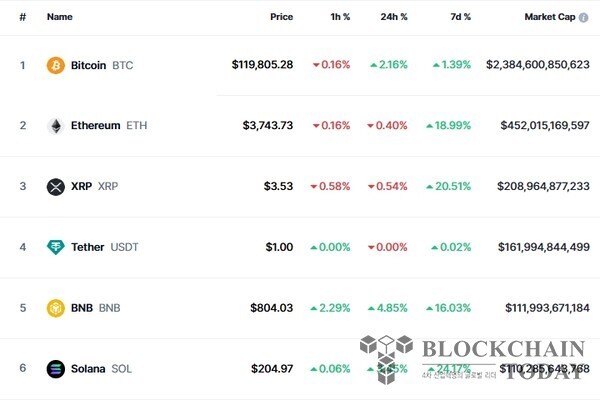Click the Tether green logo icon
The height and width of the screenshot is (400, 600).
[55, 247]
